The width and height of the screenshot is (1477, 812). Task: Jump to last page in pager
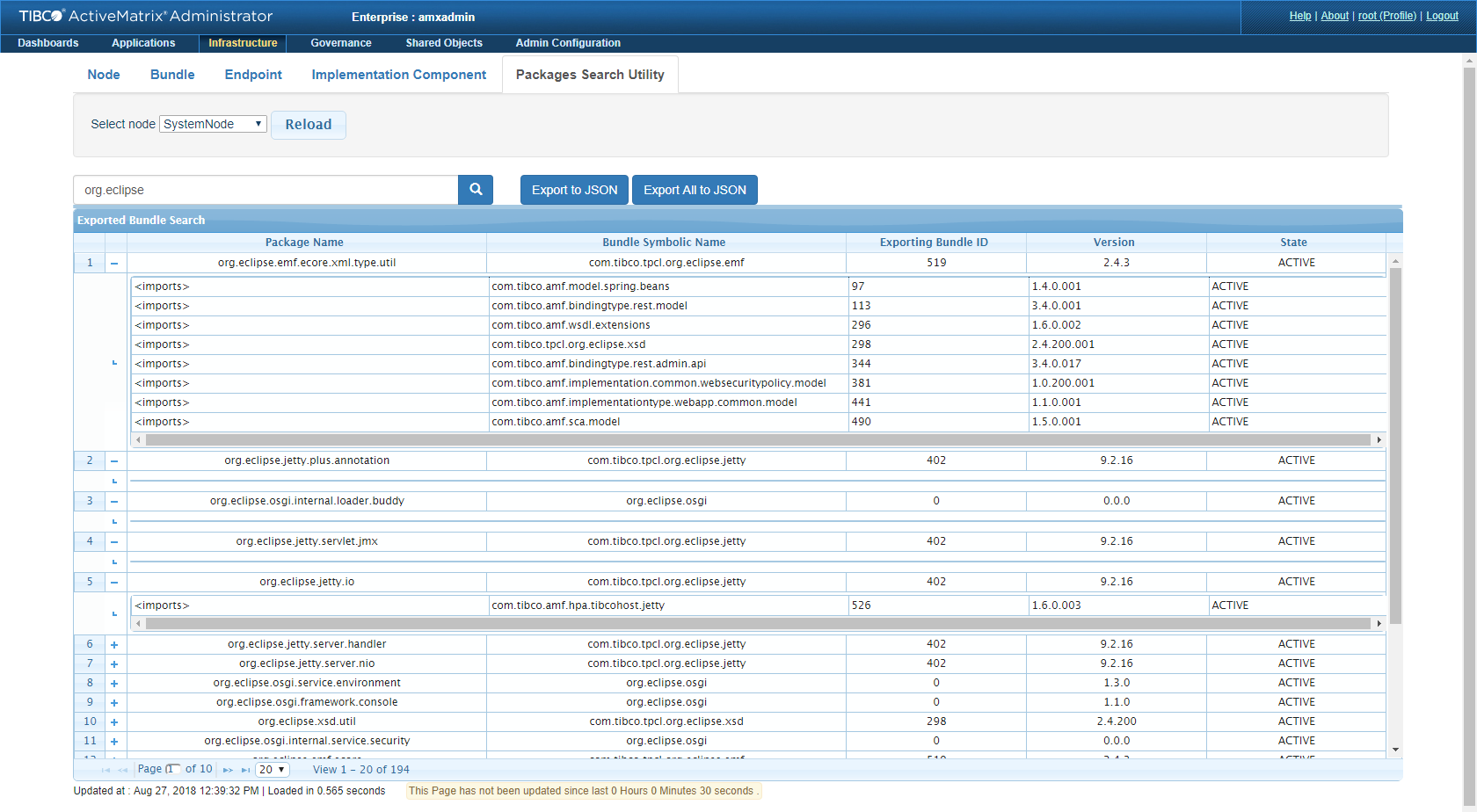tap(245, 770)
